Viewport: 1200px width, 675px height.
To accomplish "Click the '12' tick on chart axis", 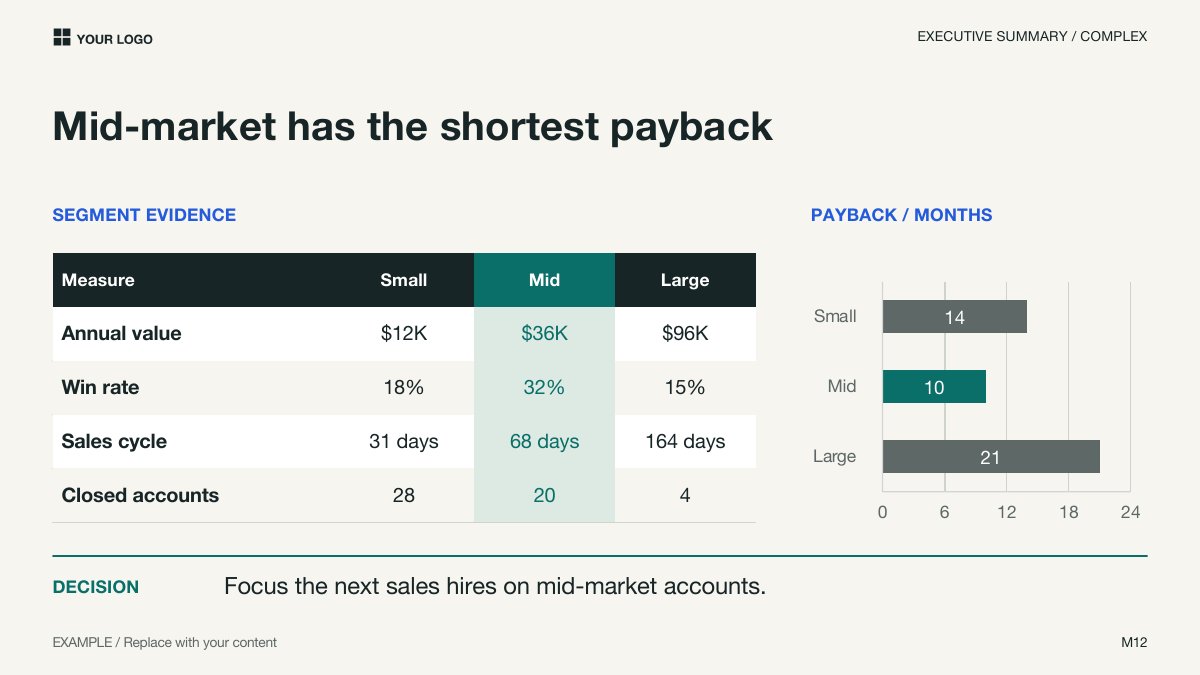I will (x=1006, y=512).
